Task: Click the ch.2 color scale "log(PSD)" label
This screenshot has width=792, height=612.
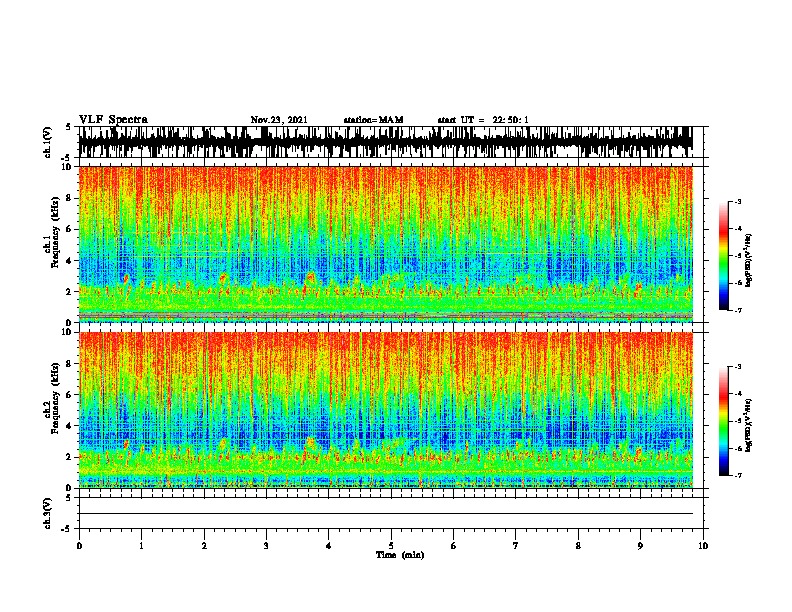Action: [749, 425]
